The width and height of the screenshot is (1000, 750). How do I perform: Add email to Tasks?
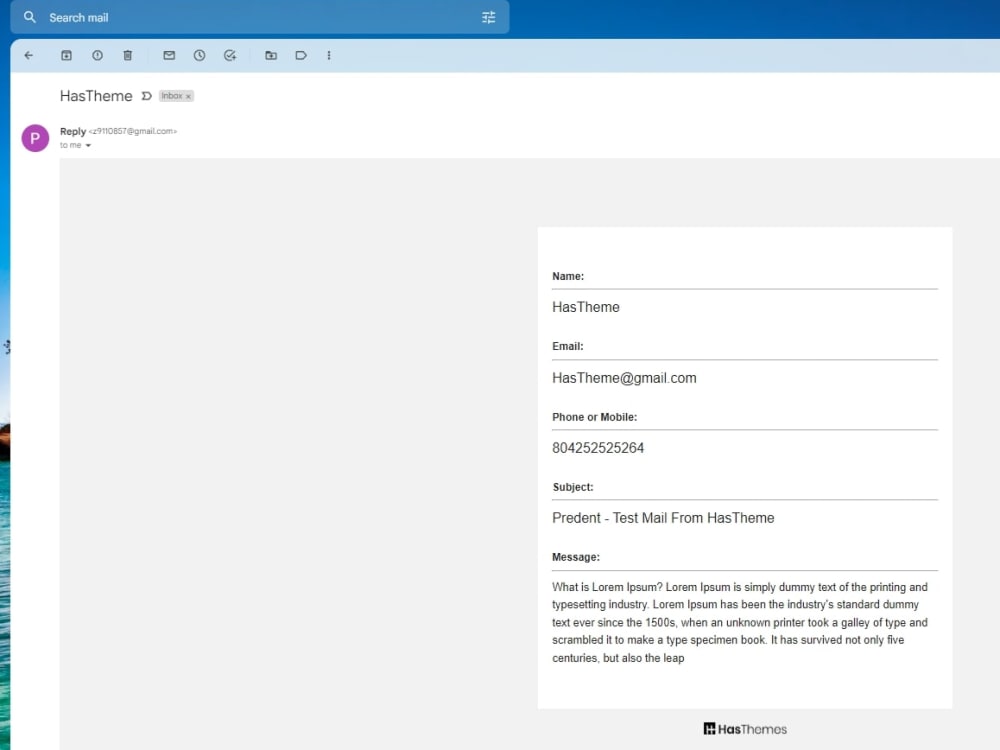(x=230, y=55)
